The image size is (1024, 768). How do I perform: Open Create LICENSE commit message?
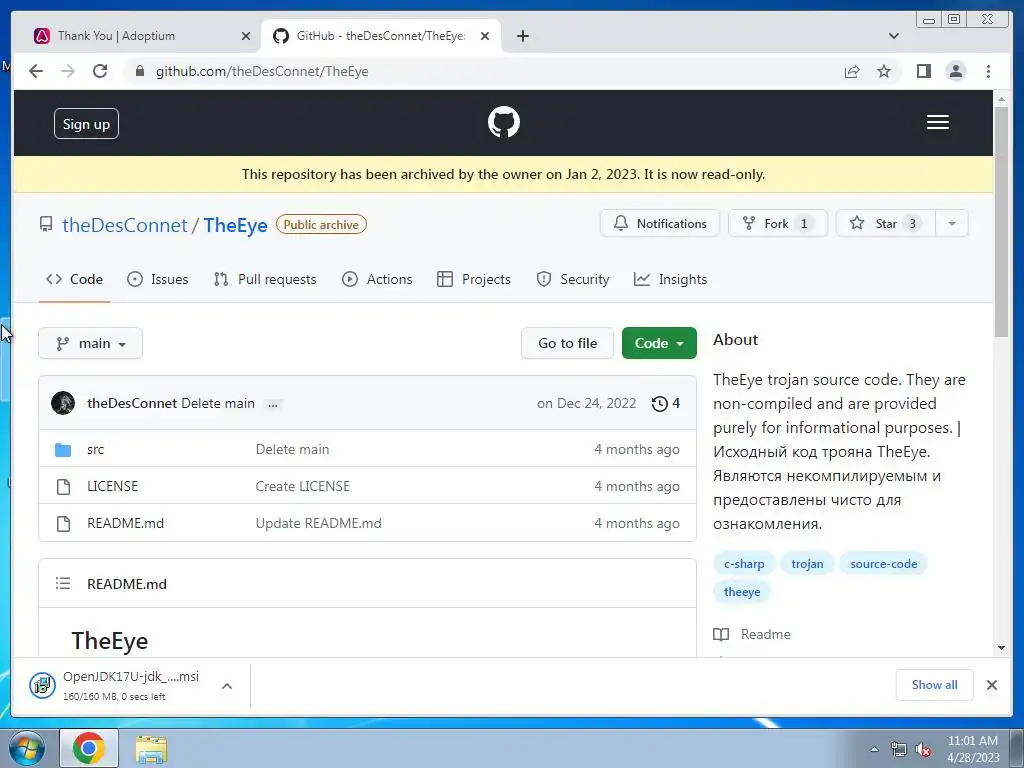tap(302, 486)
